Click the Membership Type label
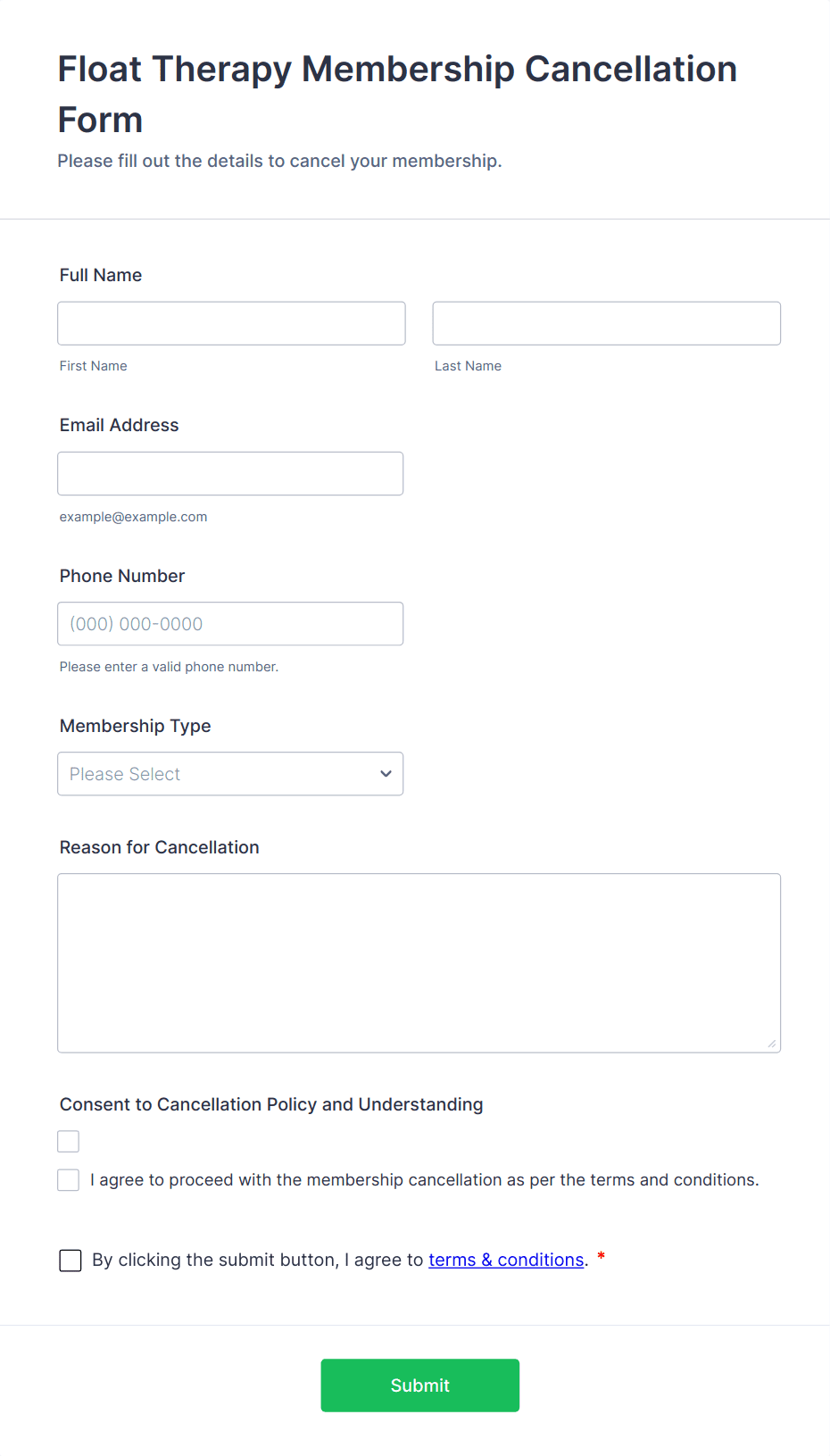Image resolution: width=830 pixels, height=1456 pixels. [136, 726]
